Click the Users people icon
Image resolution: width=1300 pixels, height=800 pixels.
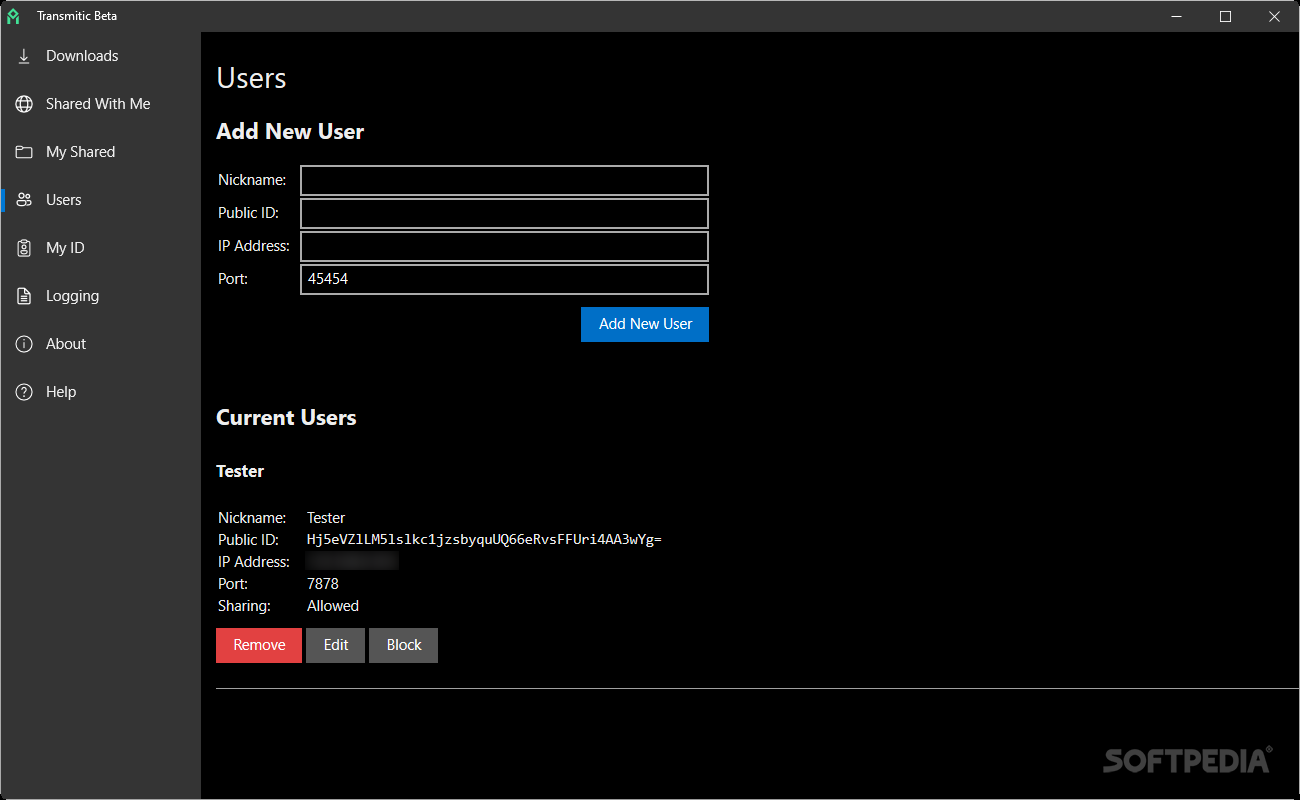point(24,200)
